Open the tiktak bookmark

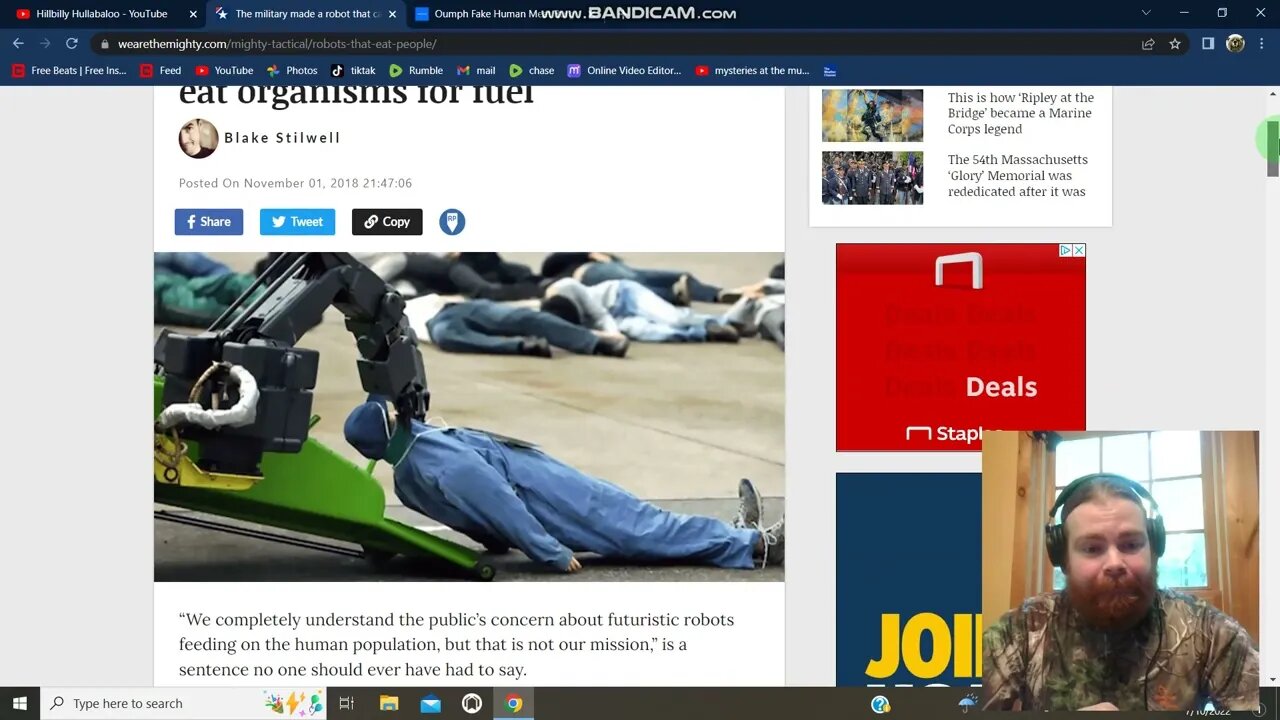[353, 71]
